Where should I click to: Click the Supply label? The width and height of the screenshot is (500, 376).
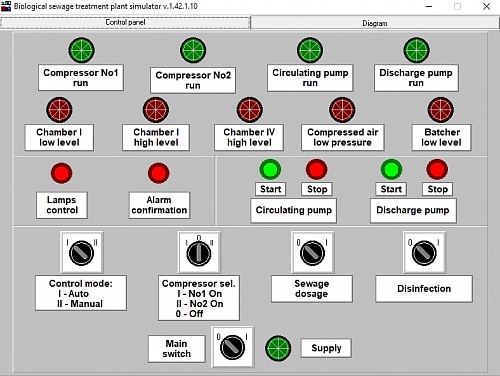(x=326, y=348)
